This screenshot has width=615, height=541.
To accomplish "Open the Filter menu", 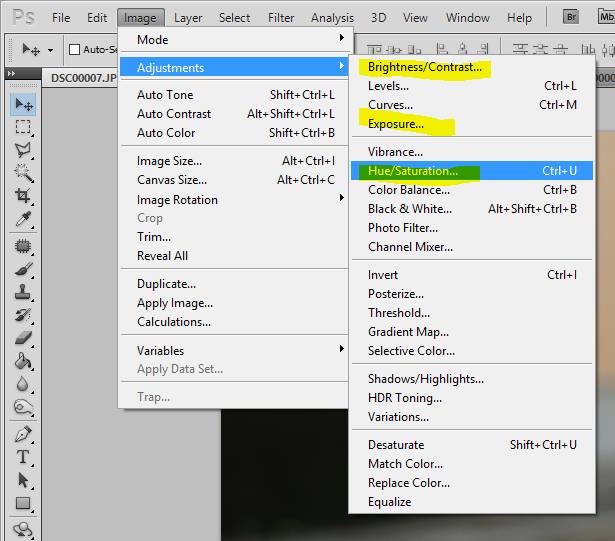I will coord(281,17).
